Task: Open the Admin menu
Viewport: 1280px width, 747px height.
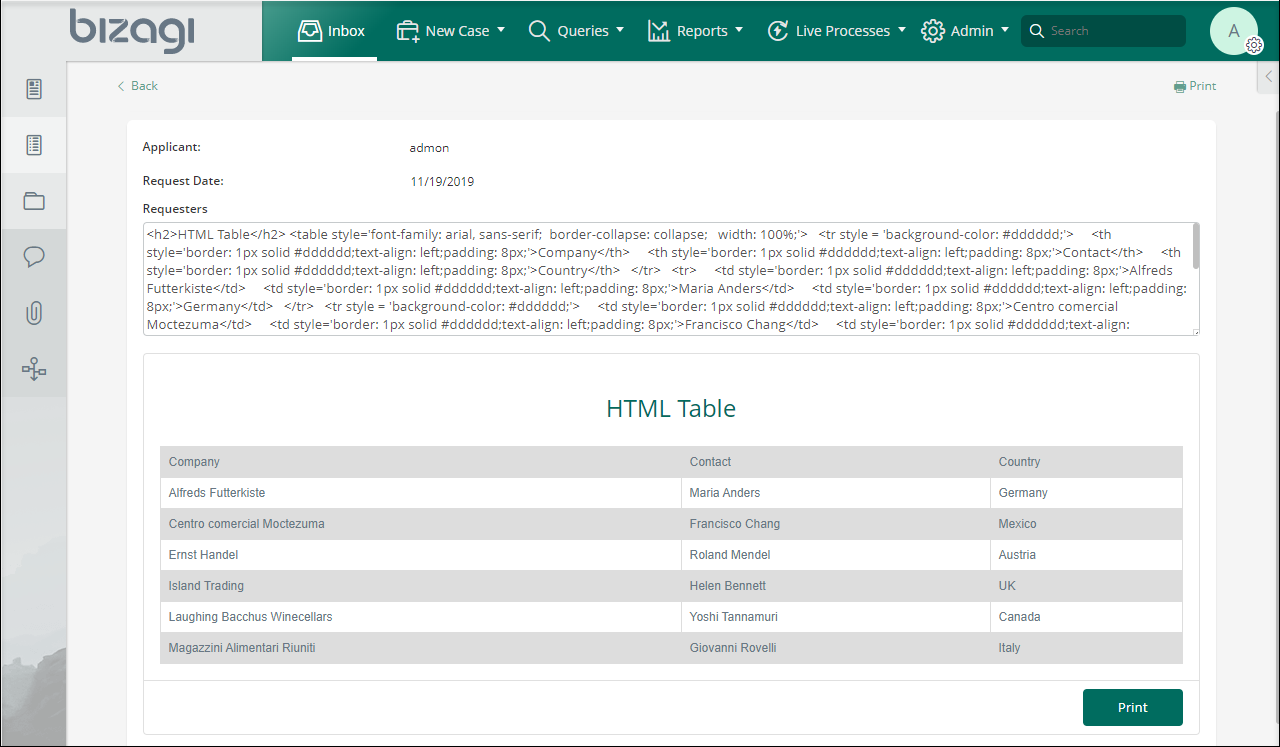Action: tap(965, 31)
